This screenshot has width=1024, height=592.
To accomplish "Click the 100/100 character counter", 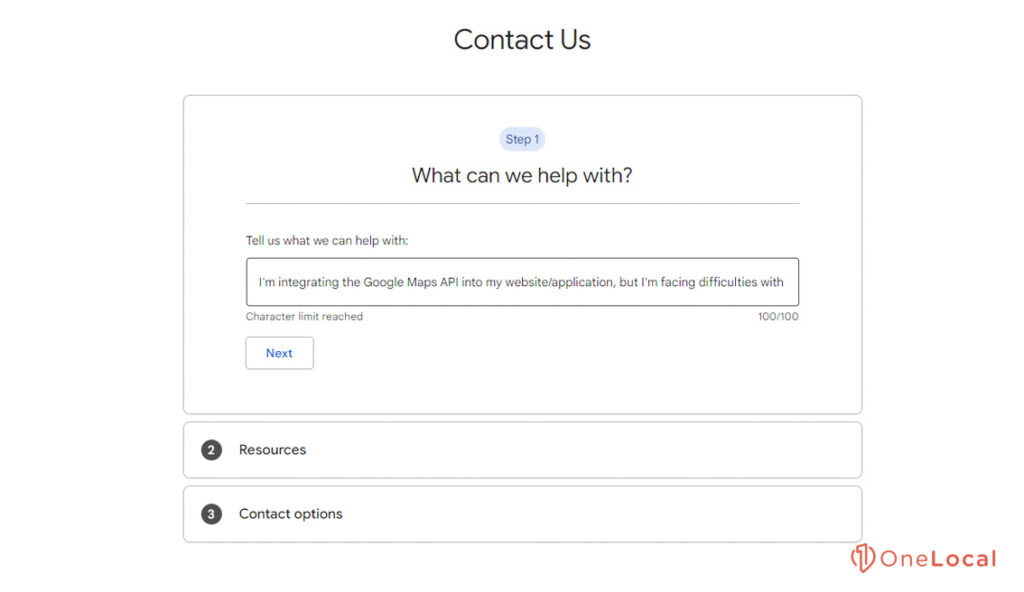I will (x=778, y=316).
